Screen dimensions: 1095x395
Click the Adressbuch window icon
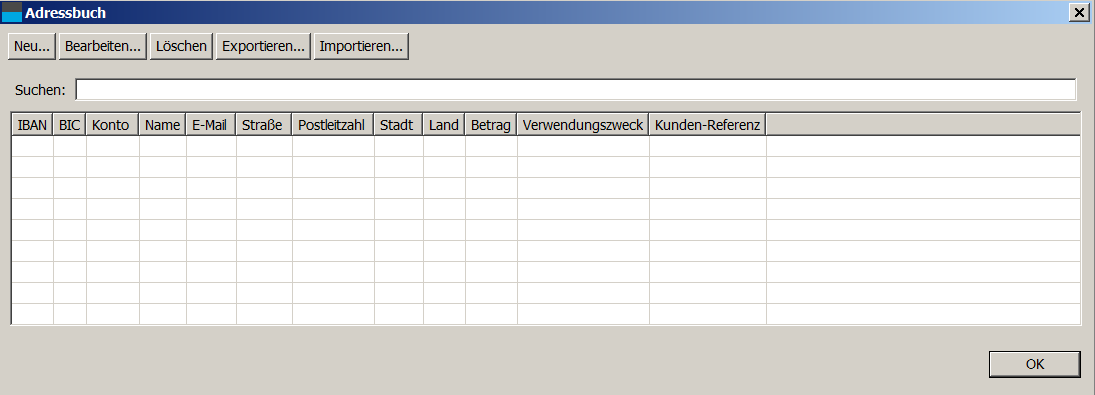13,12
